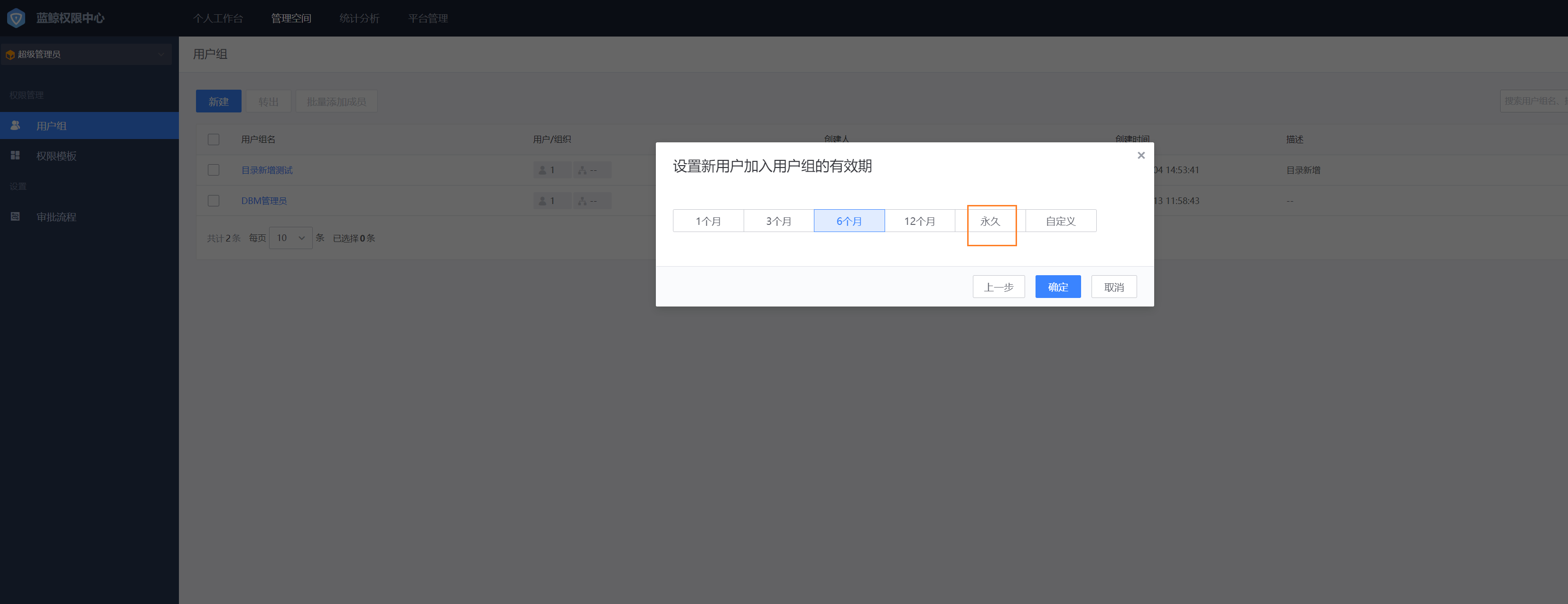Switch to the 统计分析 menu

pos(359,18)
